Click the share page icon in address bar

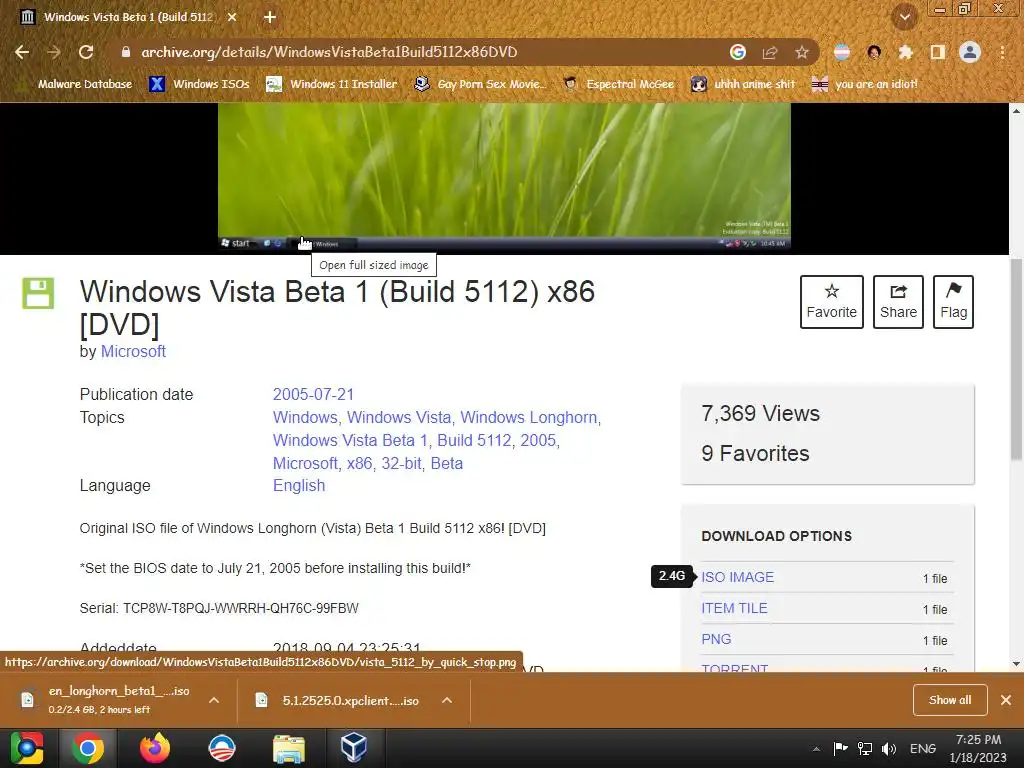tap(770, 52)
